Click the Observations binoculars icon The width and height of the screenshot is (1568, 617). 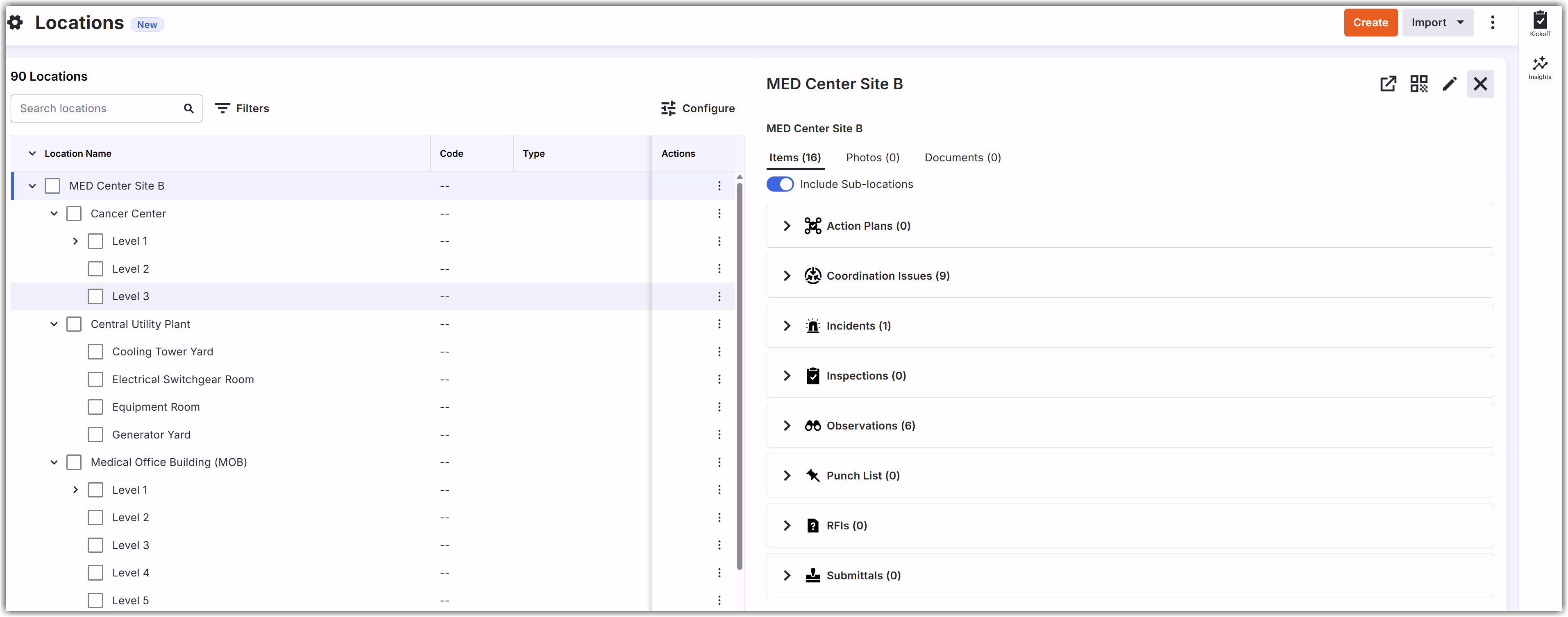(812, 425)
